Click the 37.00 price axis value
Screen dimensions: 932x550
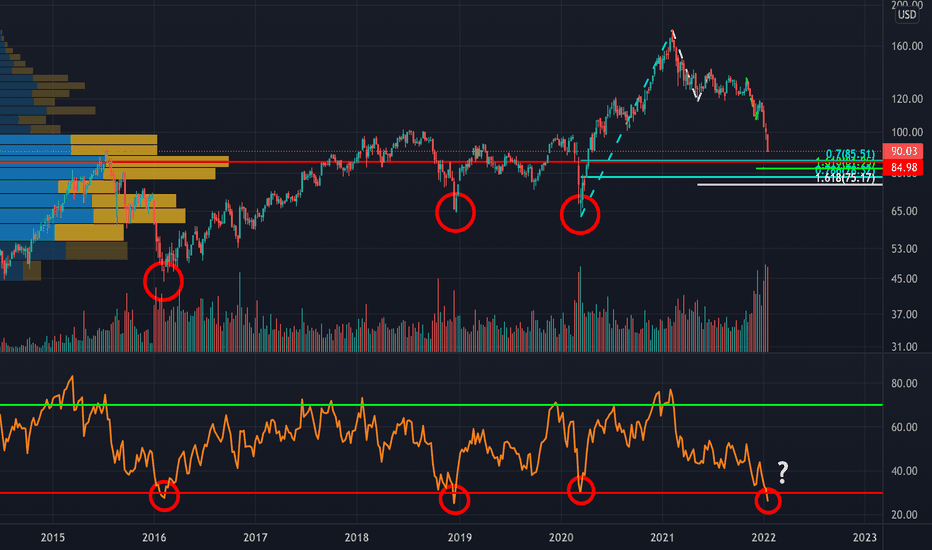click(x=904, y=315)
